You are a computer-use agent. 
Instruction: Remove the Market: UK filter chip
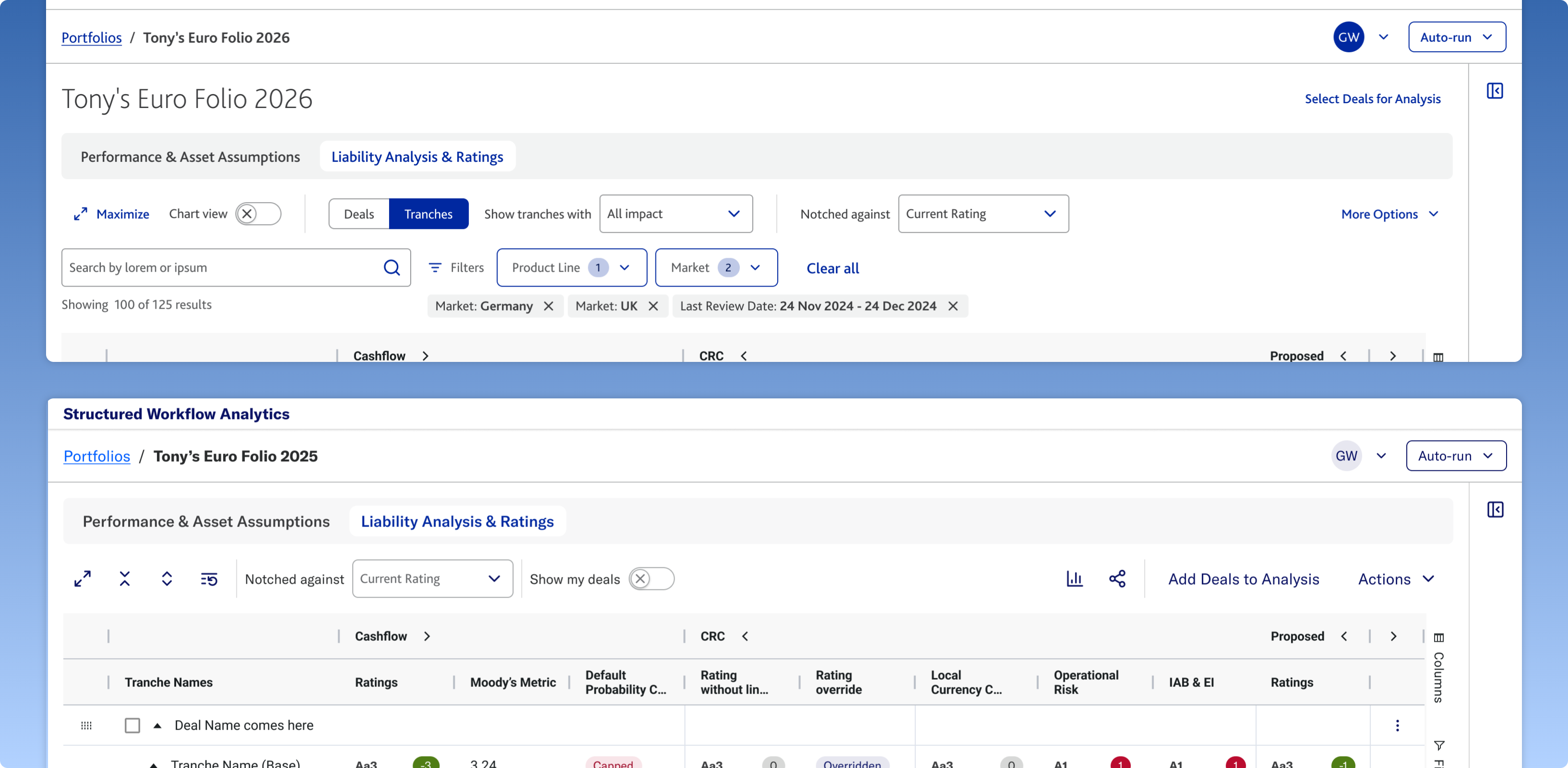pyautogui.click(x=653, y=306)
